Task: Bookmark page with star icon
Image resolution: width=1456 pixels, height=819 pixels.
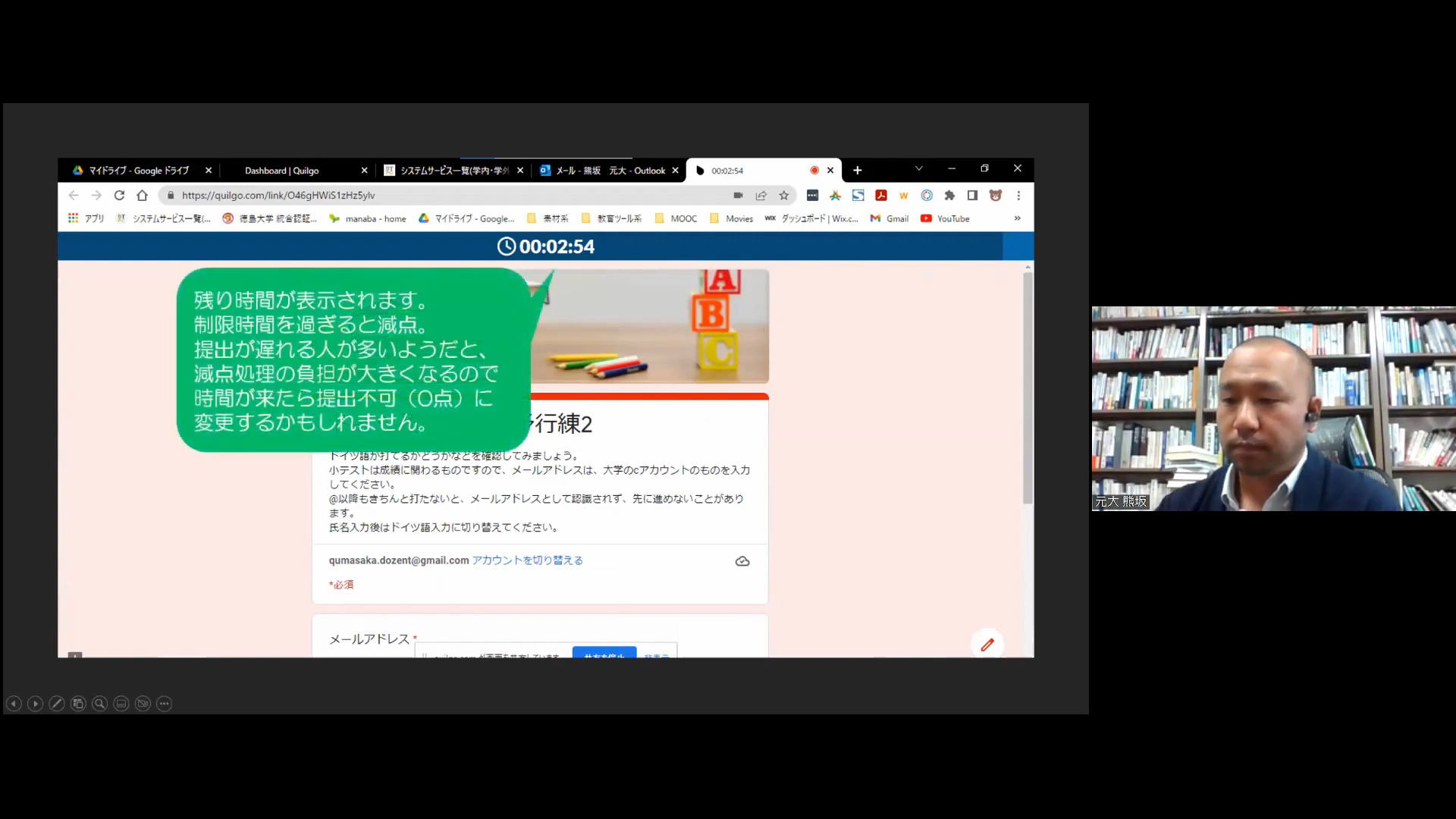Action: 784,195
